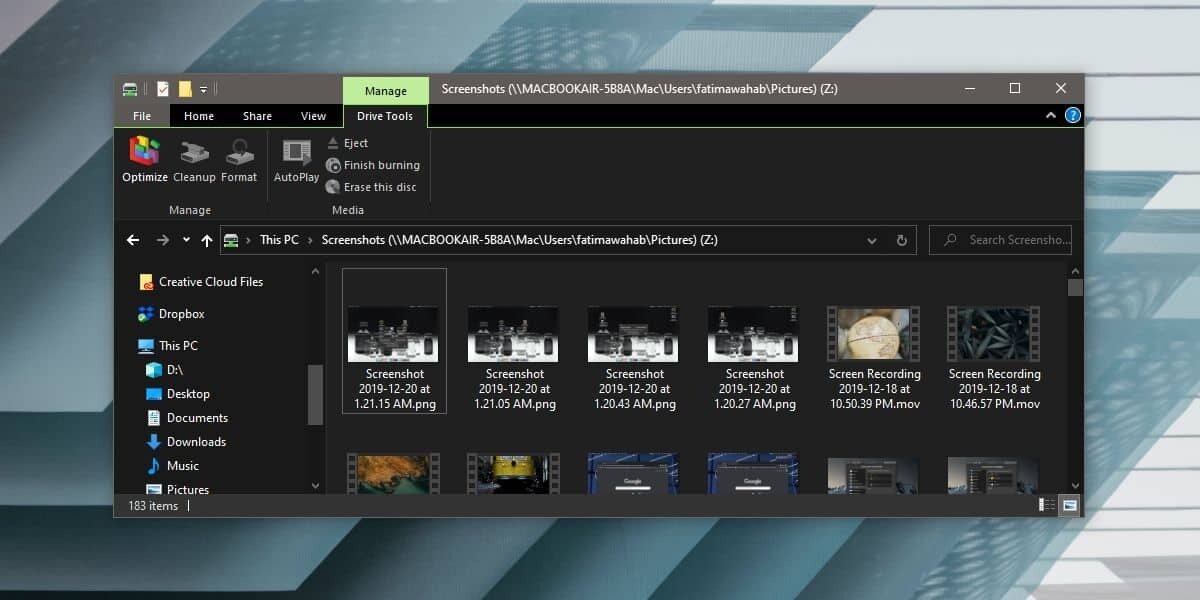Open AutoPlay settings from the ribbon

[295, 160]
